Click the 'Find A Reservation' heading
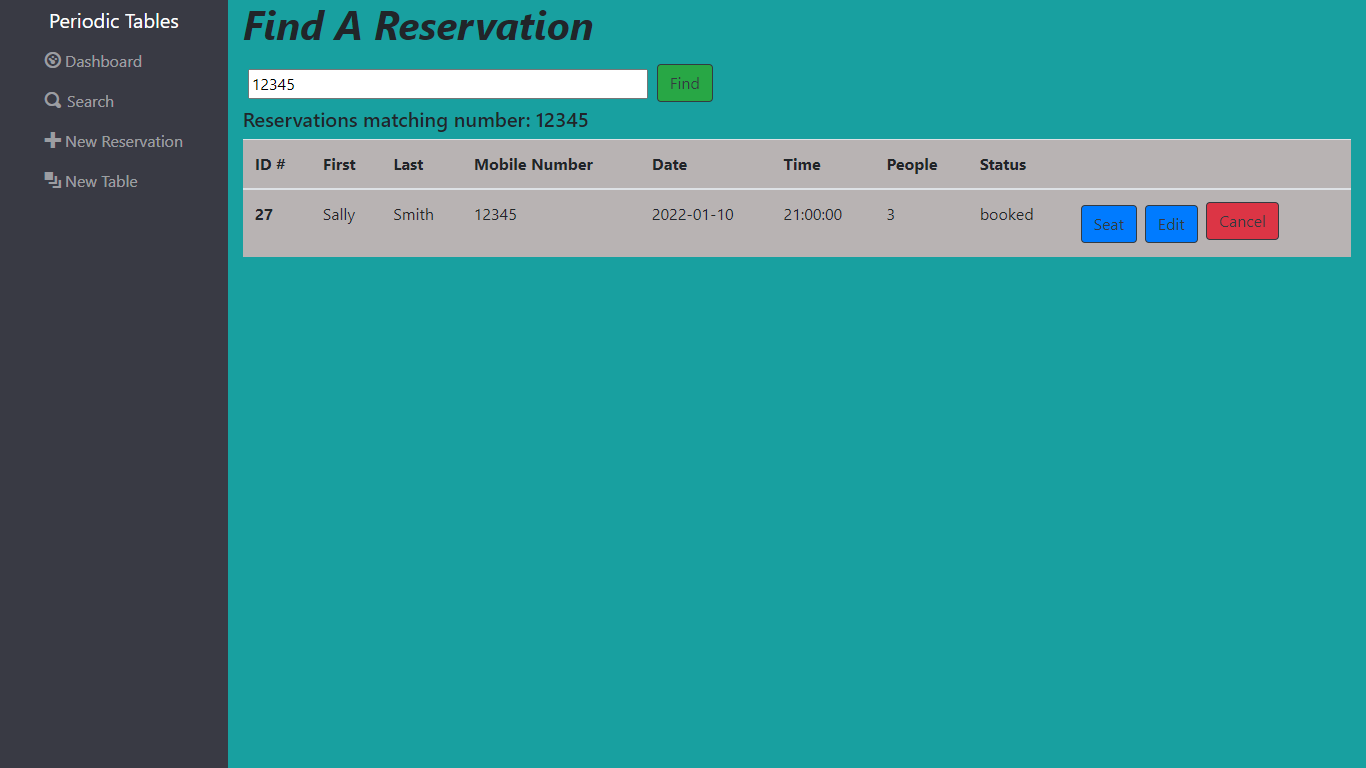 [418, 26]
